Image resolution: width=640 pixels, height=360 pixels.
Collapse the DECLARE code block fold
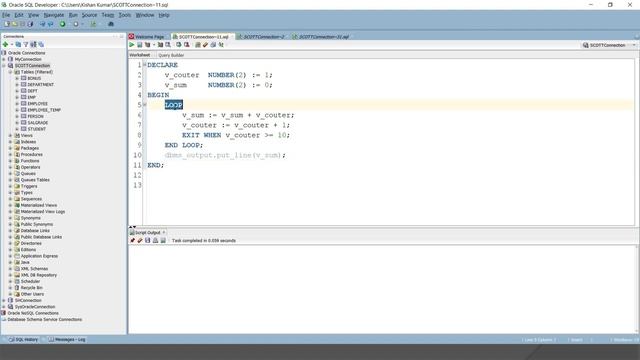click(144, 64)
